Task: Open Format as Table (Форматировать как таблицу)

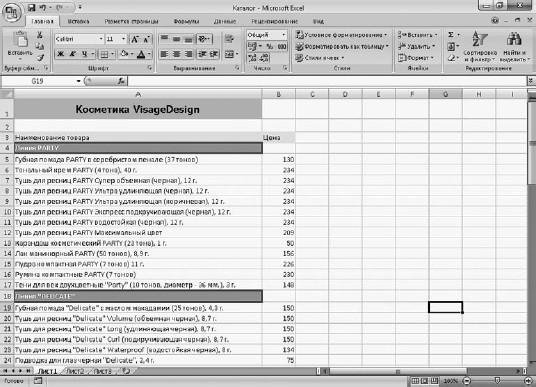Action: point(342,46)
